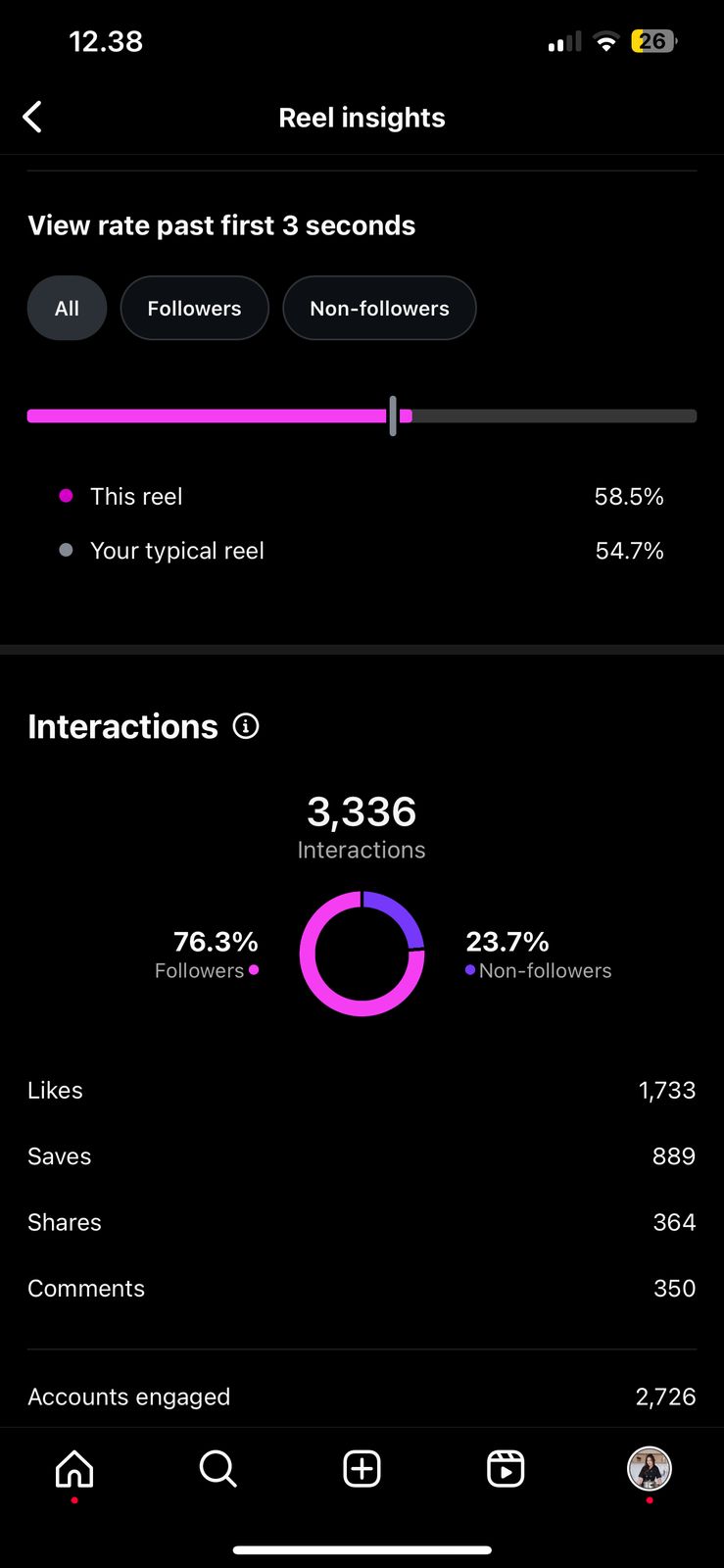Open the Home feed tab
Viewport: 724px width, 1568px height.
[x=74, y=1469]
